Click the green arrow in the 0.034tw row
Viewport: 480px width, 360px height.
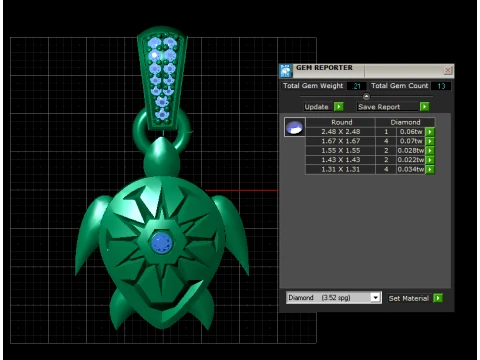pos(430,169)
